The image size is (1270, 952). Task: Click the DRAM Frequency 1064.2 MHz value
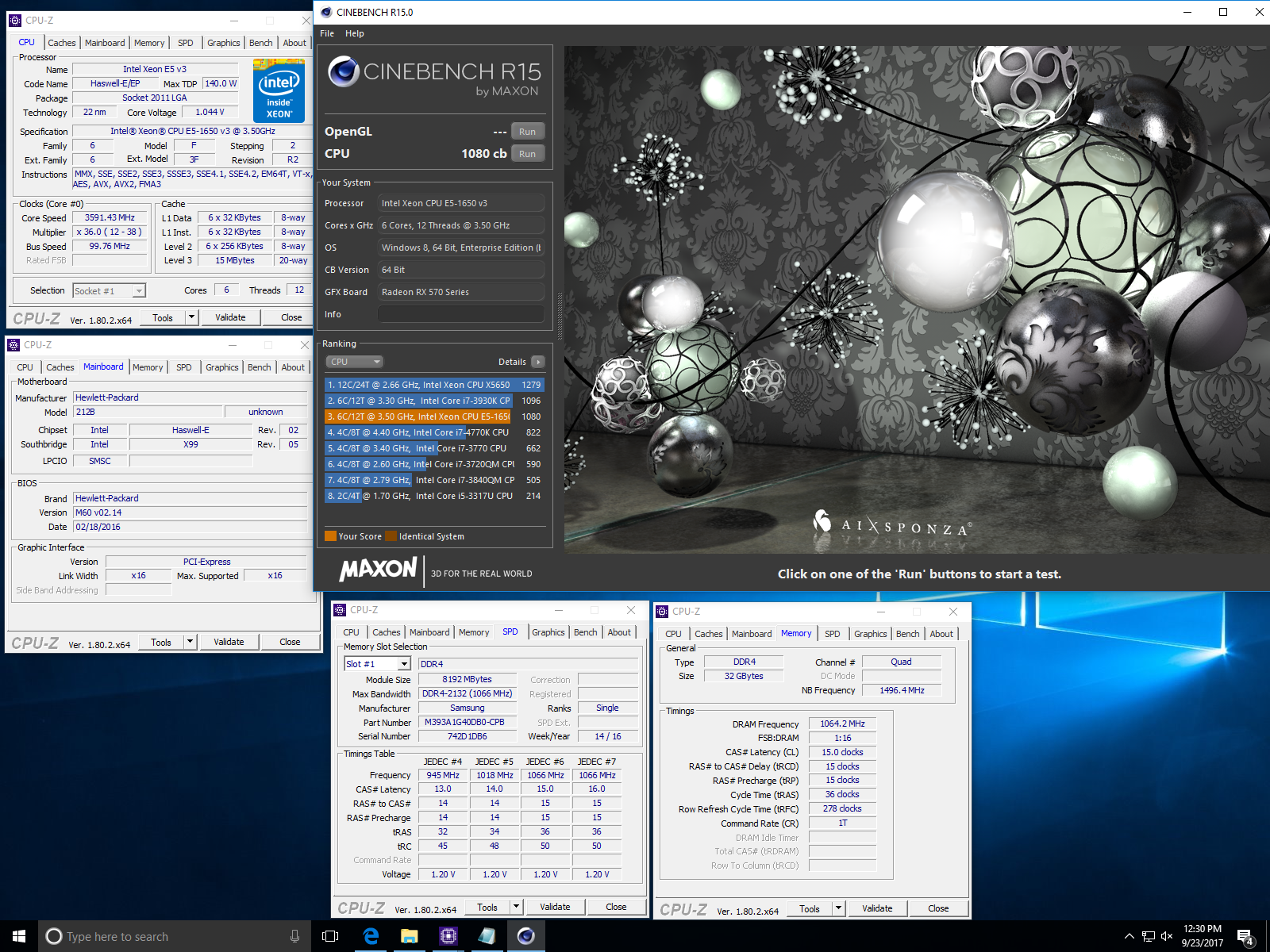click(x=842, y=724)
